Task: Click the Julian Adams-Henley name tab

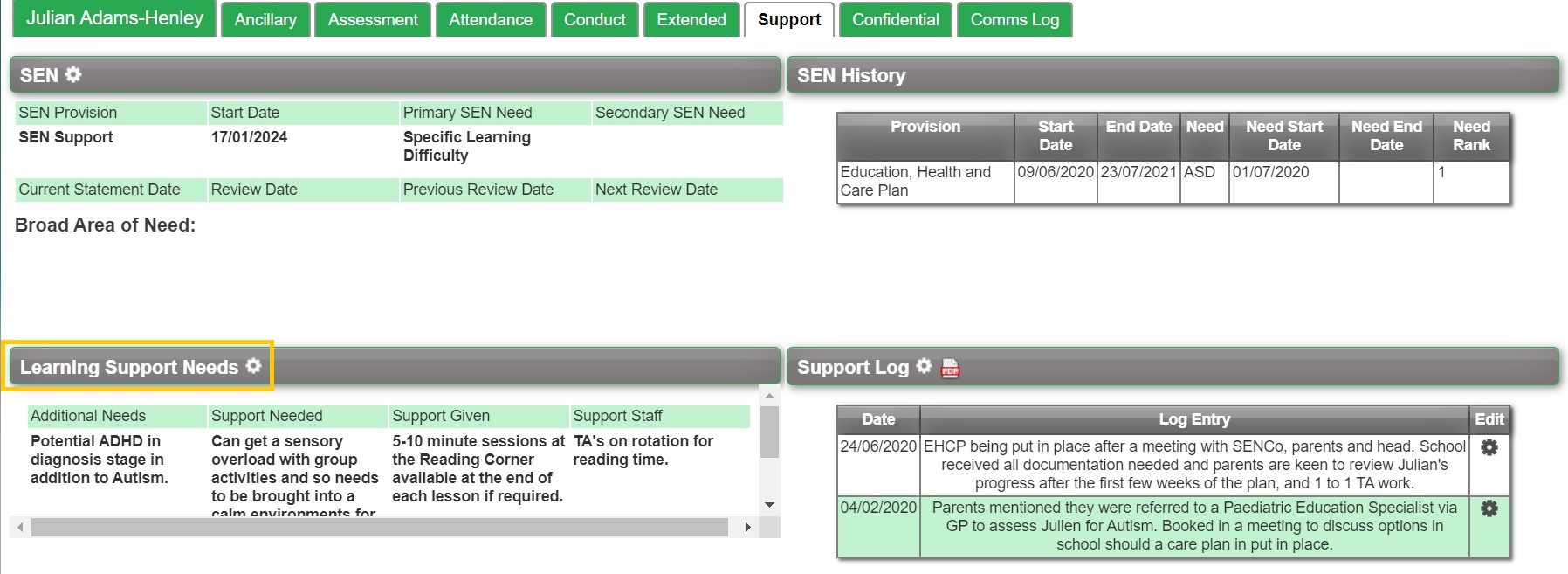Action: [114, 18]
